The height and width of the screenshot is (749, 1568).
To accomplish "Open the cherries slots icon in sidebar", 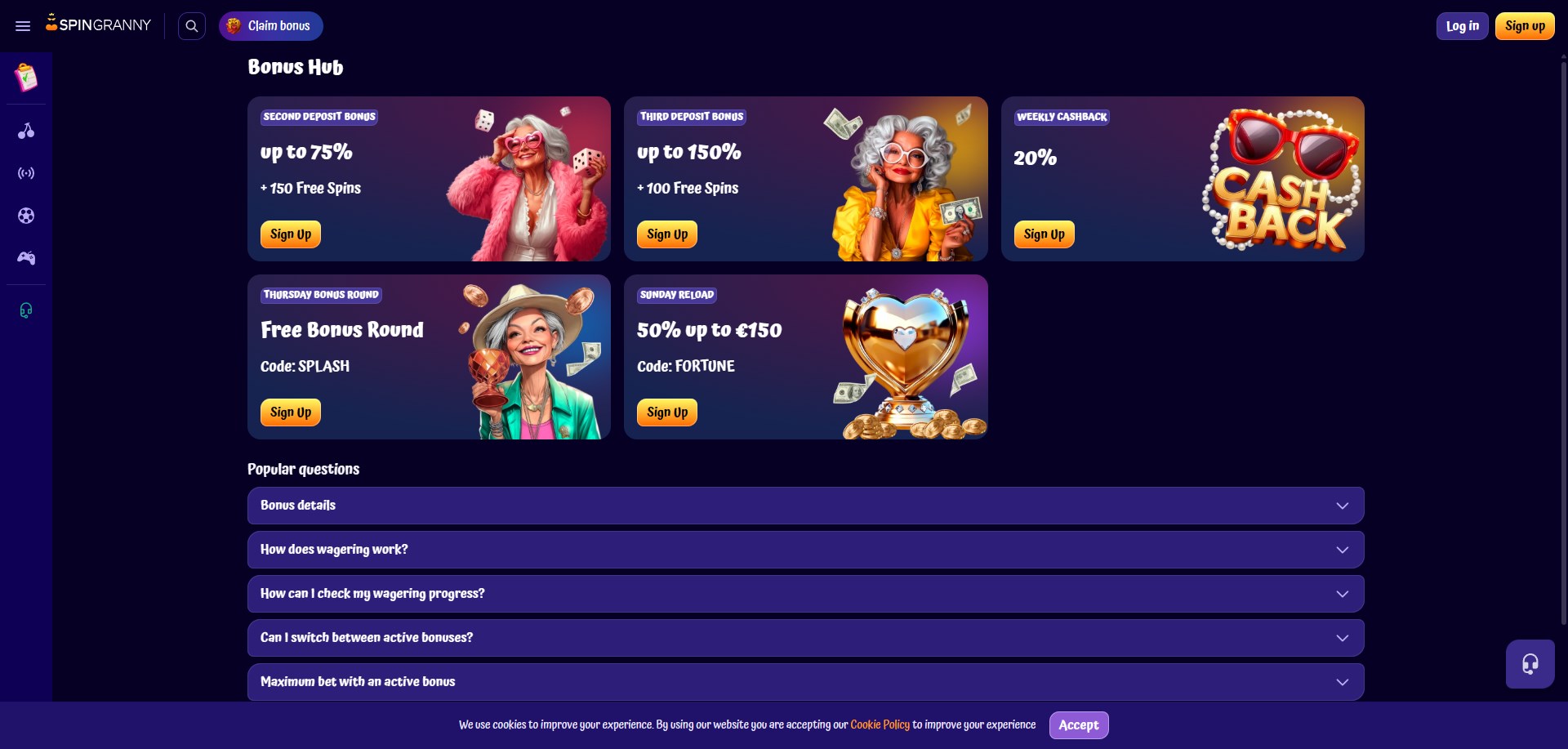I will pos(26,131).
